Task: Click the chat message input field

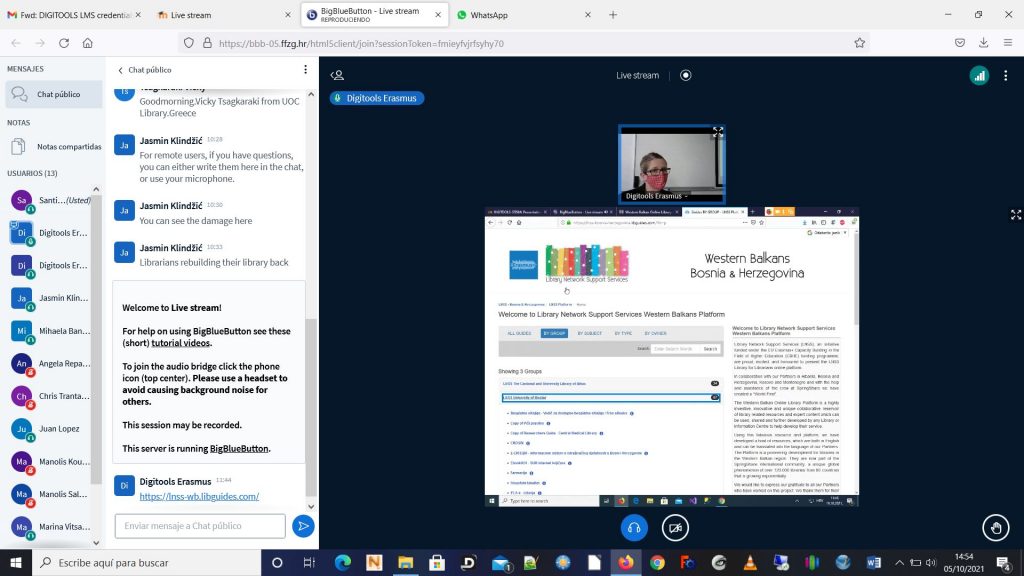Action: click(x=199, y=526)
